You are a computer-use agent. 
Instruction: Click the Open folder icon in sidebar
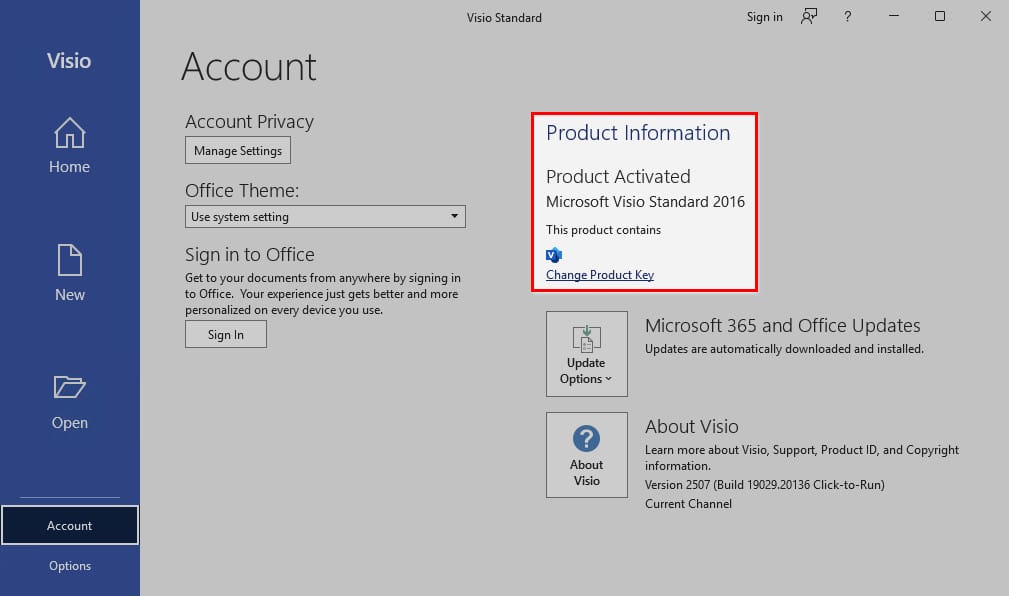tap(69, 387)
